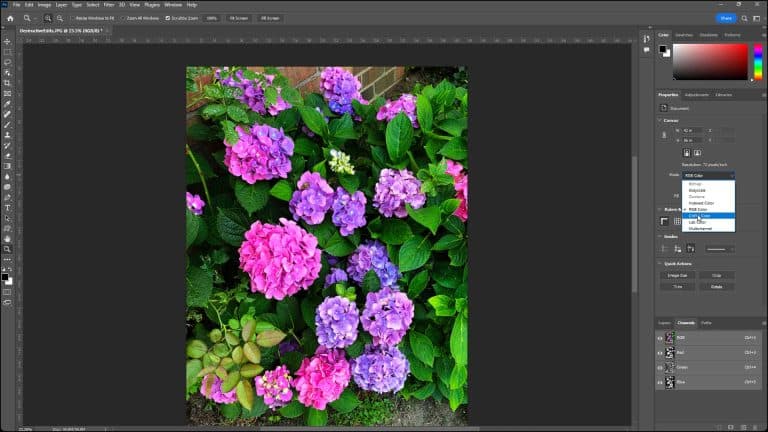768x432 pixels.
Task: Select the Move tool
Action: pos(7,42)
